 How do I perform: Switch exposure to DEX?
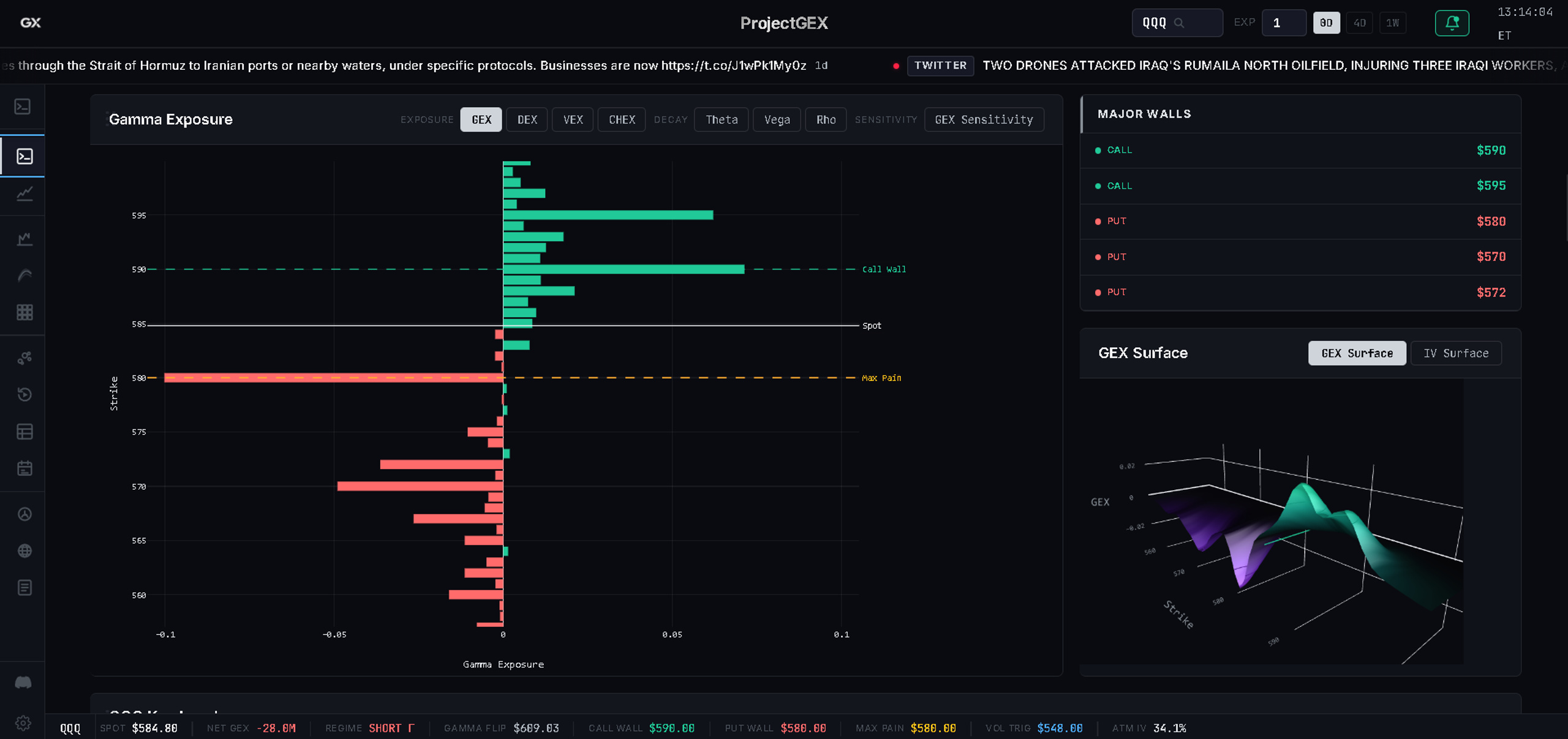(x=527, y=119)
